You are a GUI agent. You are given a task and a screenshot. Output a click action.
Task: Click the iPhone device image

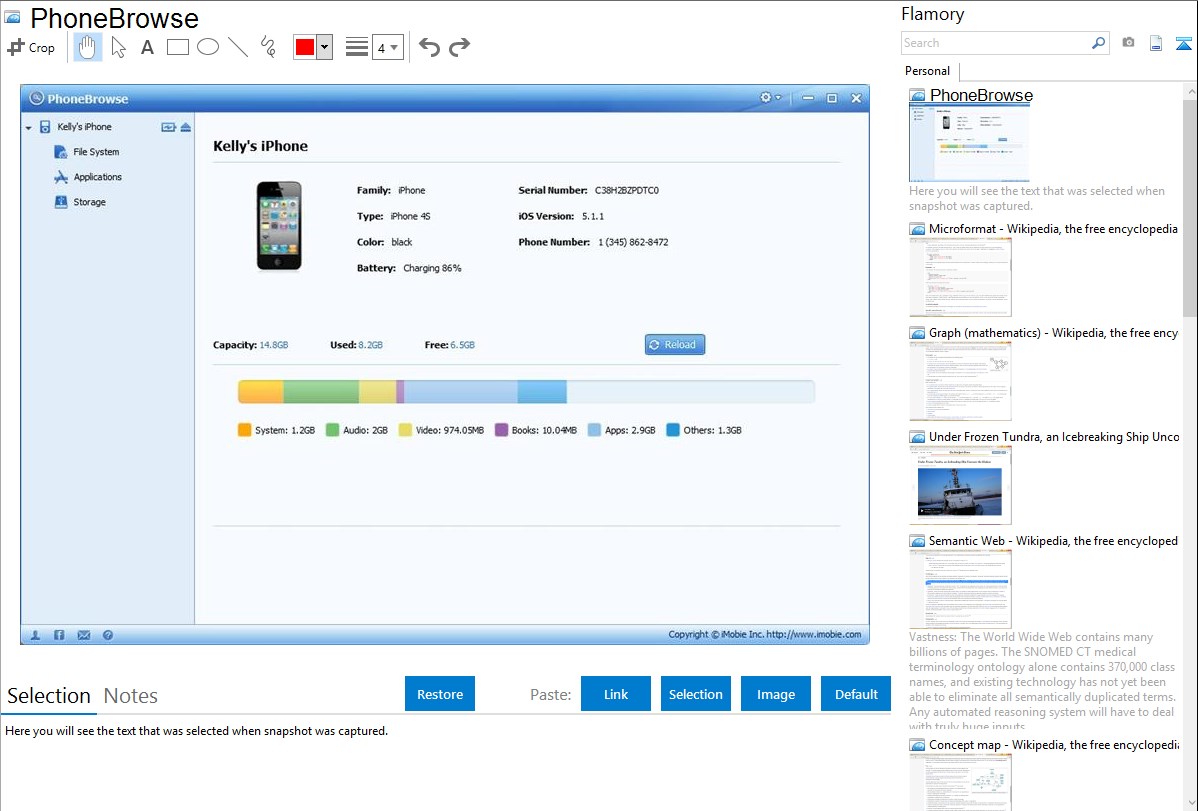tap(279, 225)
